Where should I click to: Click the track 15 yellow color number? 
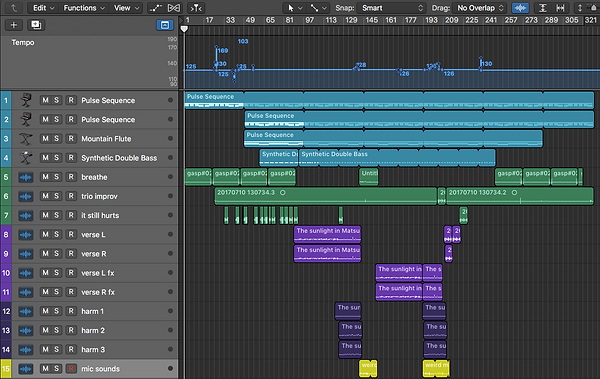coord(6,369)
